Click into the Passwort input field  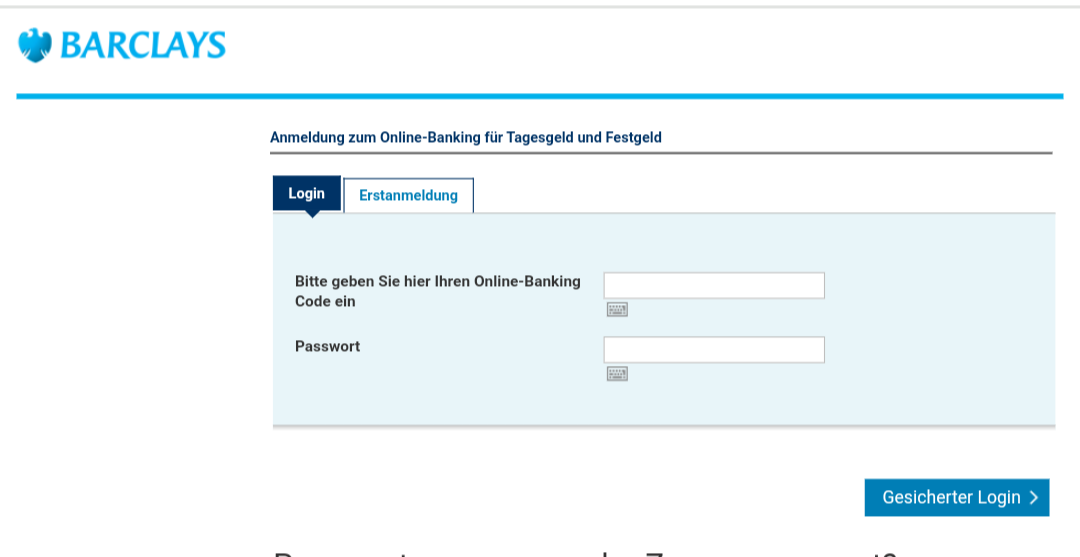714,350
